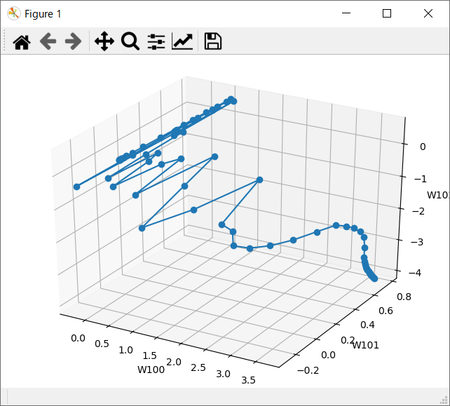The height and width of the screenshot is (406, 450).
Task: Click the Figure 1 window title
Action: point(43,14)
